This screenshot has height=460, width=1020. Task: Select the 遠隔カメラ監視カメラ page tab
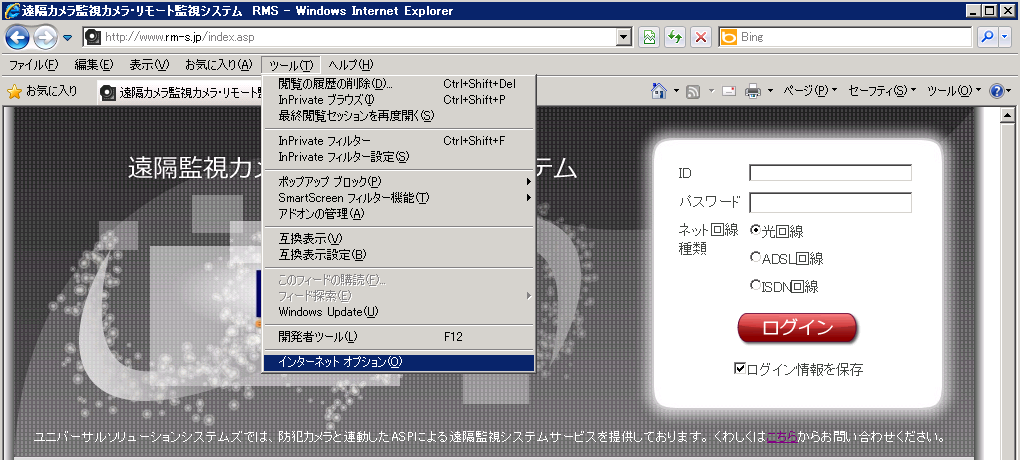179,92
